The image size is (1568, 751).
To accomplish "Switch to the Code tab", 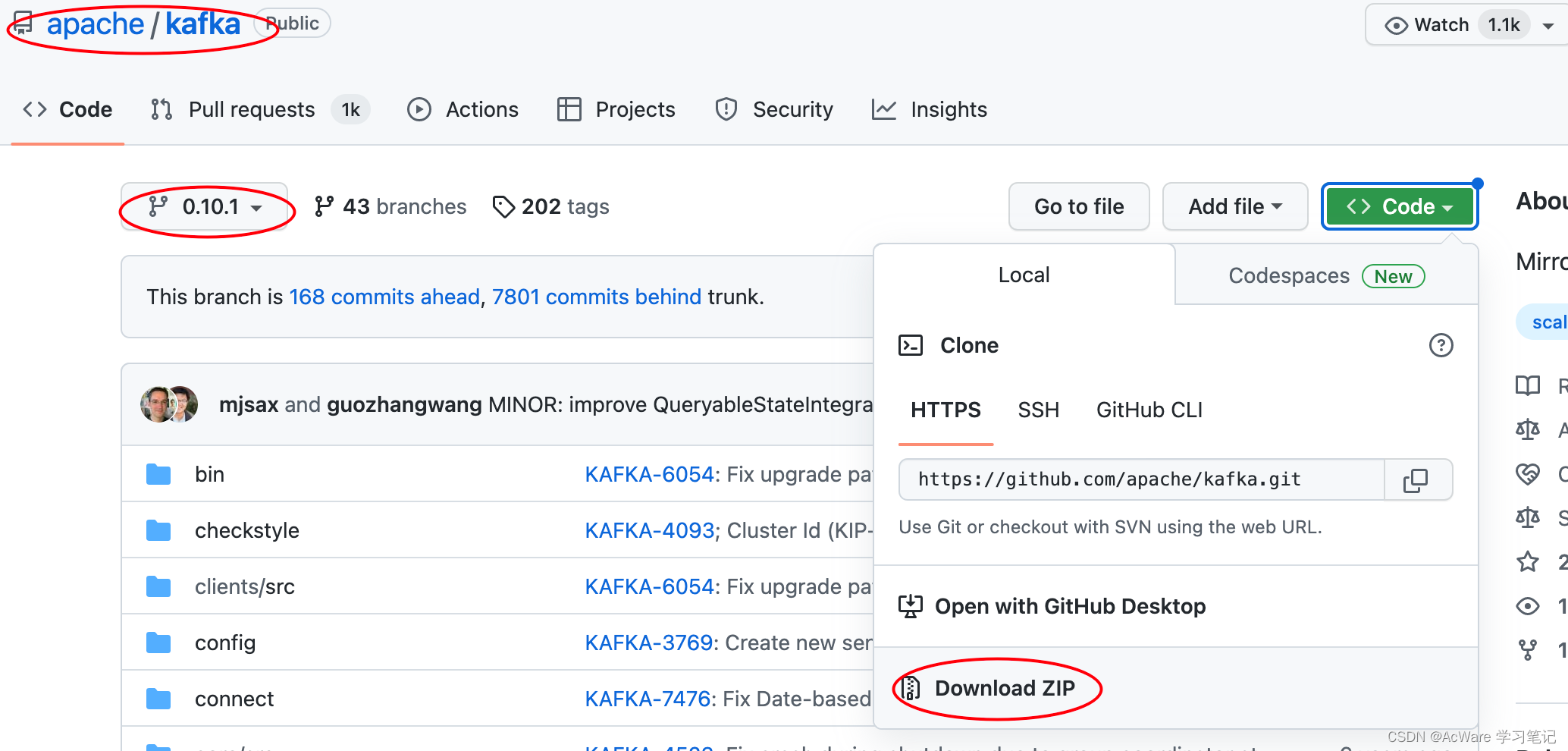I will coord(67,109).
